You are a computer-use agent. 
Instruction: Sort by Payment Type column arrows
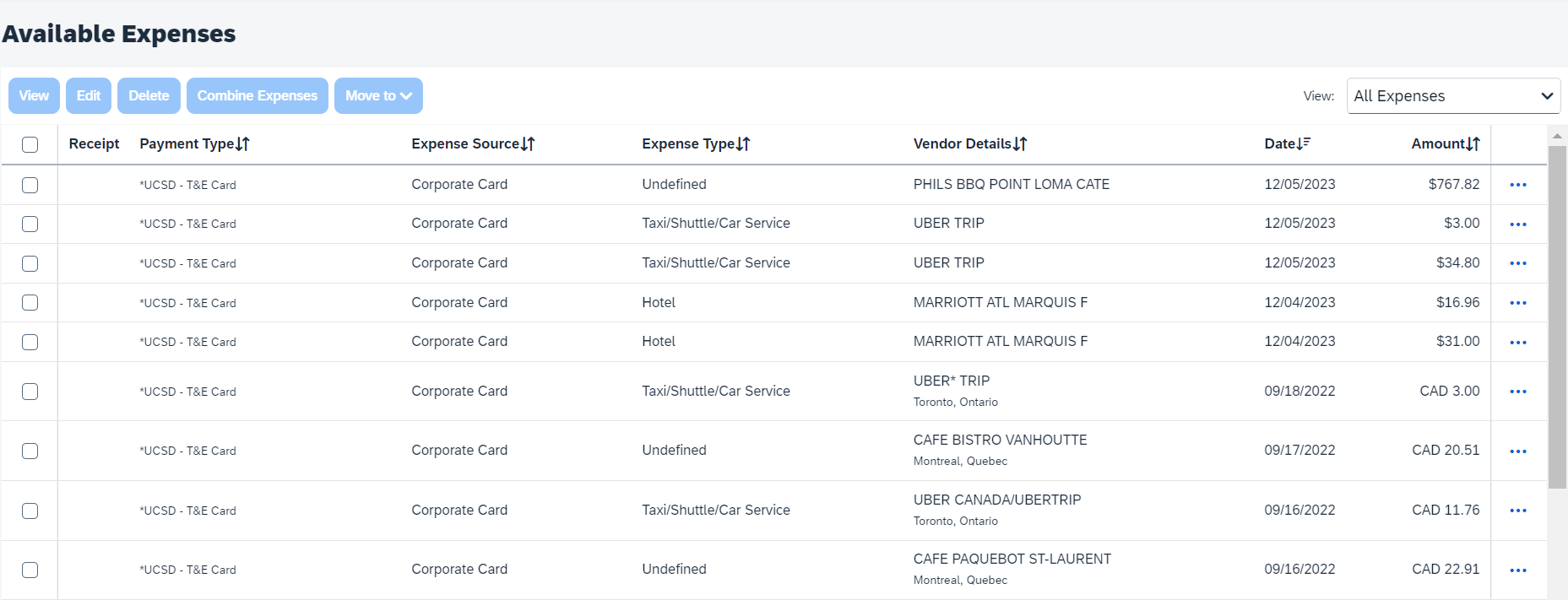pos(242,144)
